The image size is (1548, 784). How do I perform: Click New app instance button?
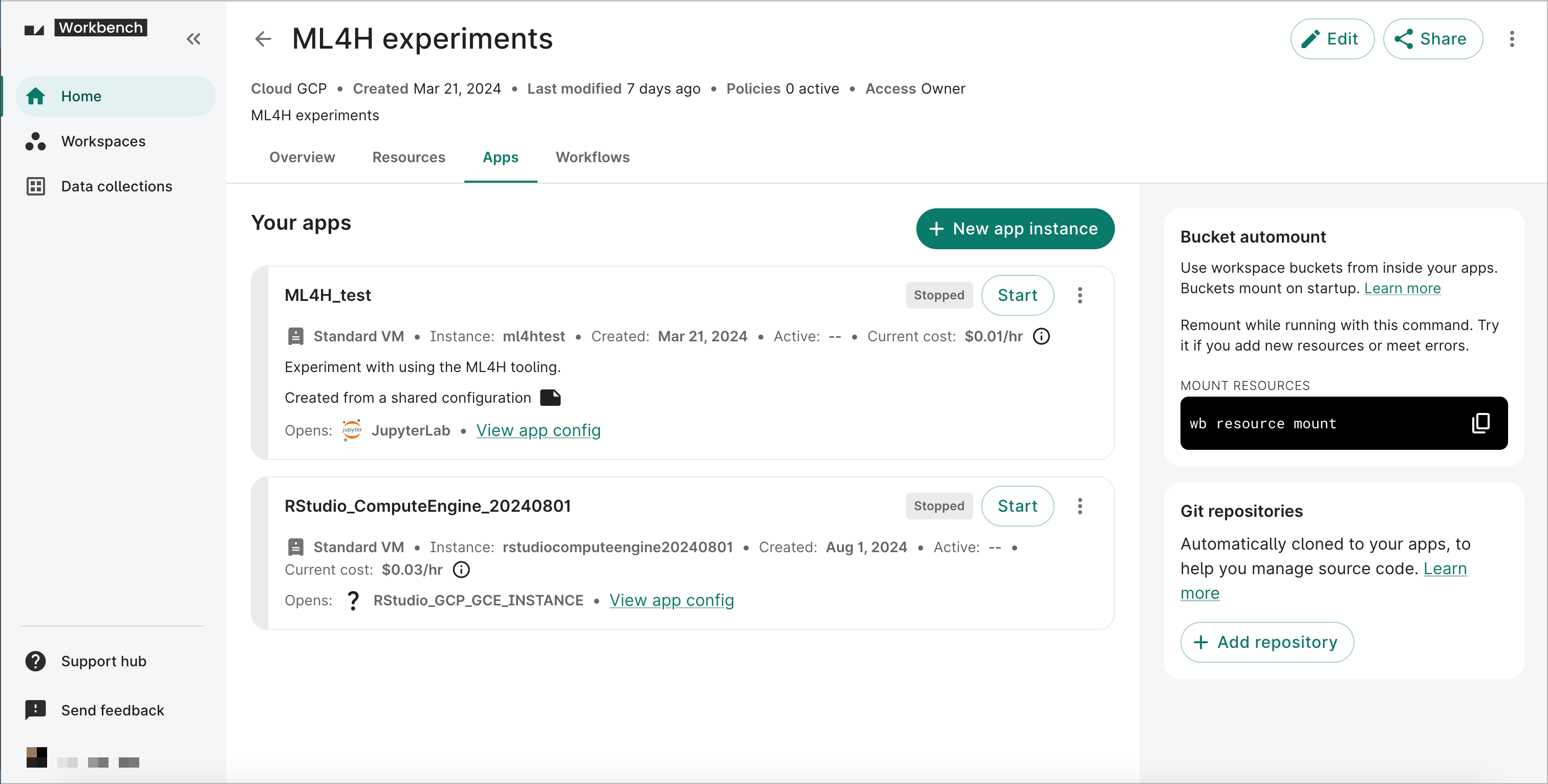coord(1013,228)
